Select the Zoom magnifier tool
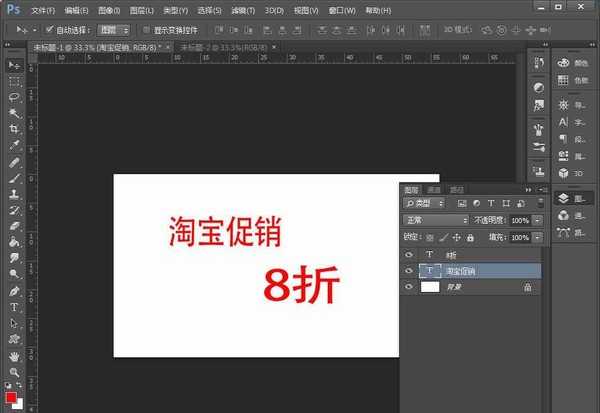 [14, 371]
